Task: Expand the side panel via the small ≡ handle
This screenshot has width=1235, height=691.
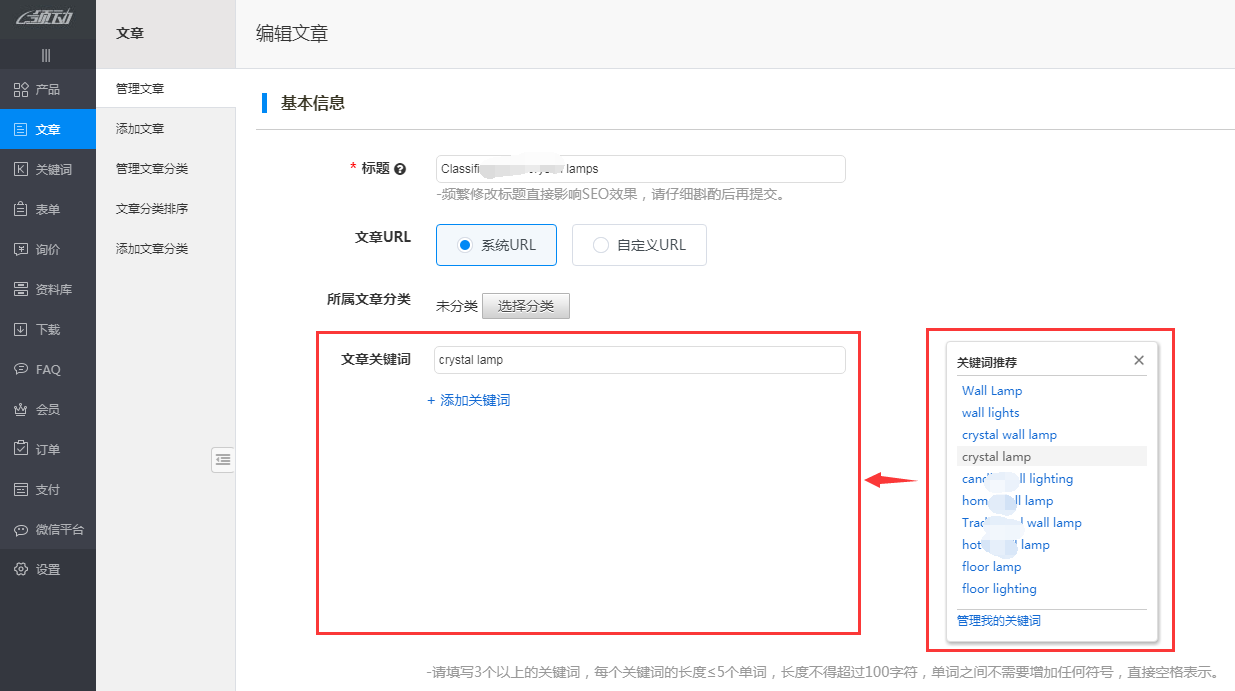Action: click(x=223, y=460)
